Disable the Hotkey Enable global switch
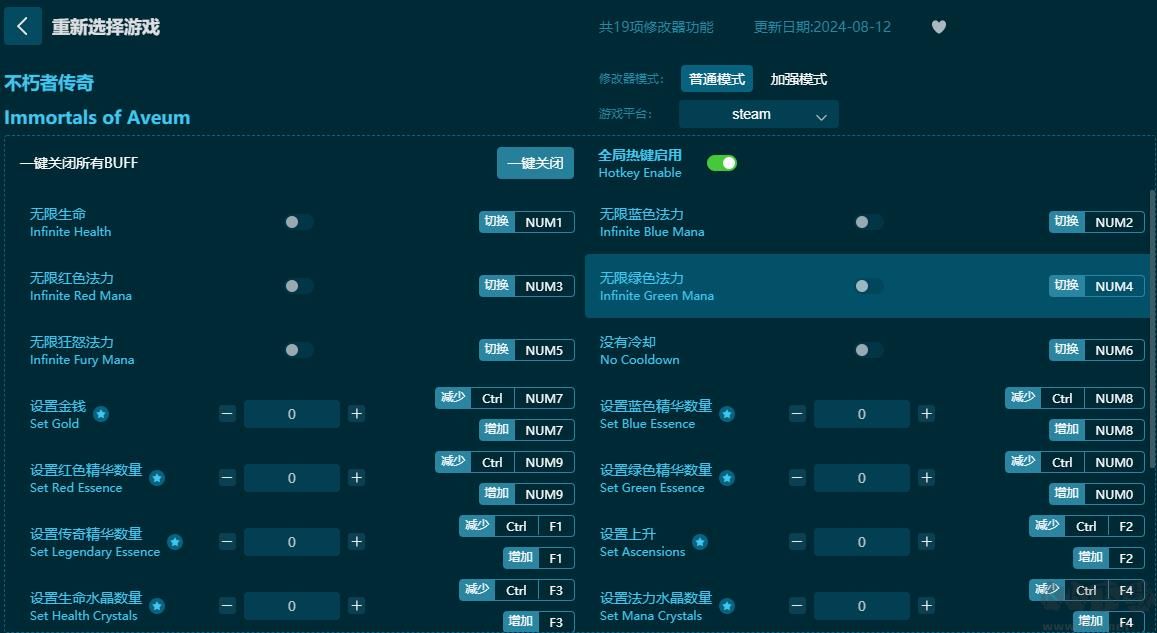The image size is (1157, 633). 722,163
